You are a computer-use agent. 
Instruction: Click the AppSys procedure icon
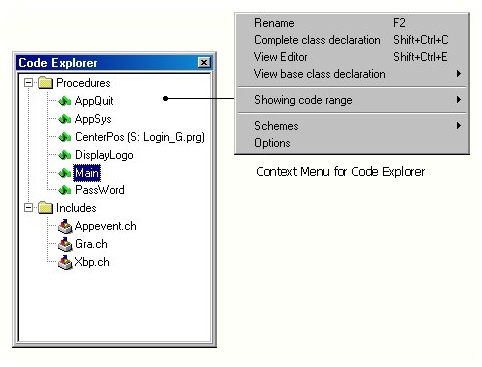point(65,119)
